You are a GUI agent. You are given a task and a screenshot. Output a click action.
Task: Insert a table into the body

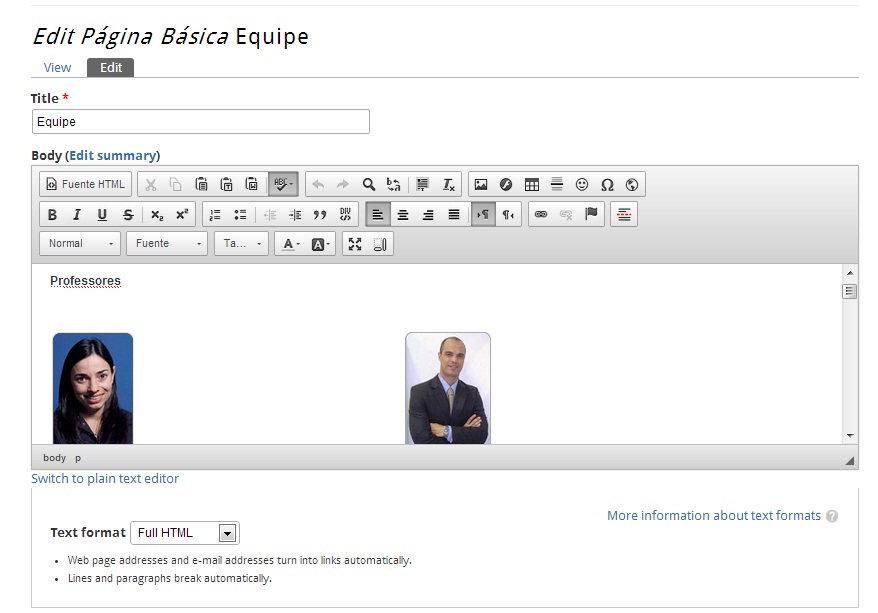(532, 184)
